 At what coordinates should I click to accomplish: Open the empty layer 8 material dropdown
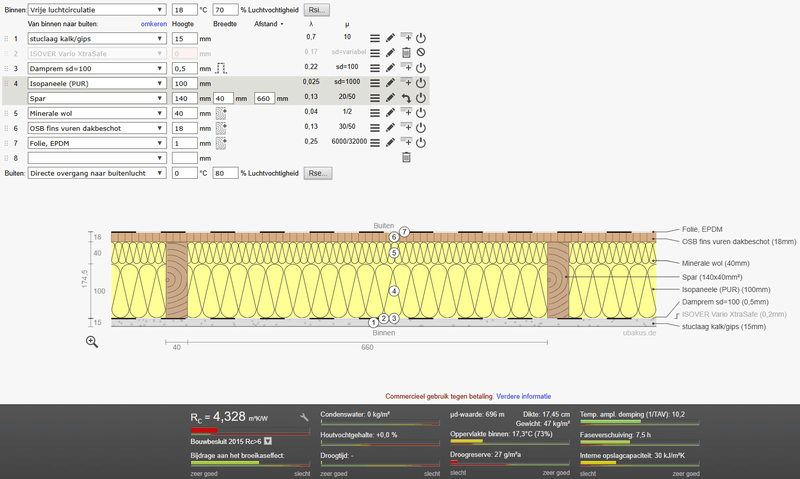pyautogui.click(x=97, y=158)
